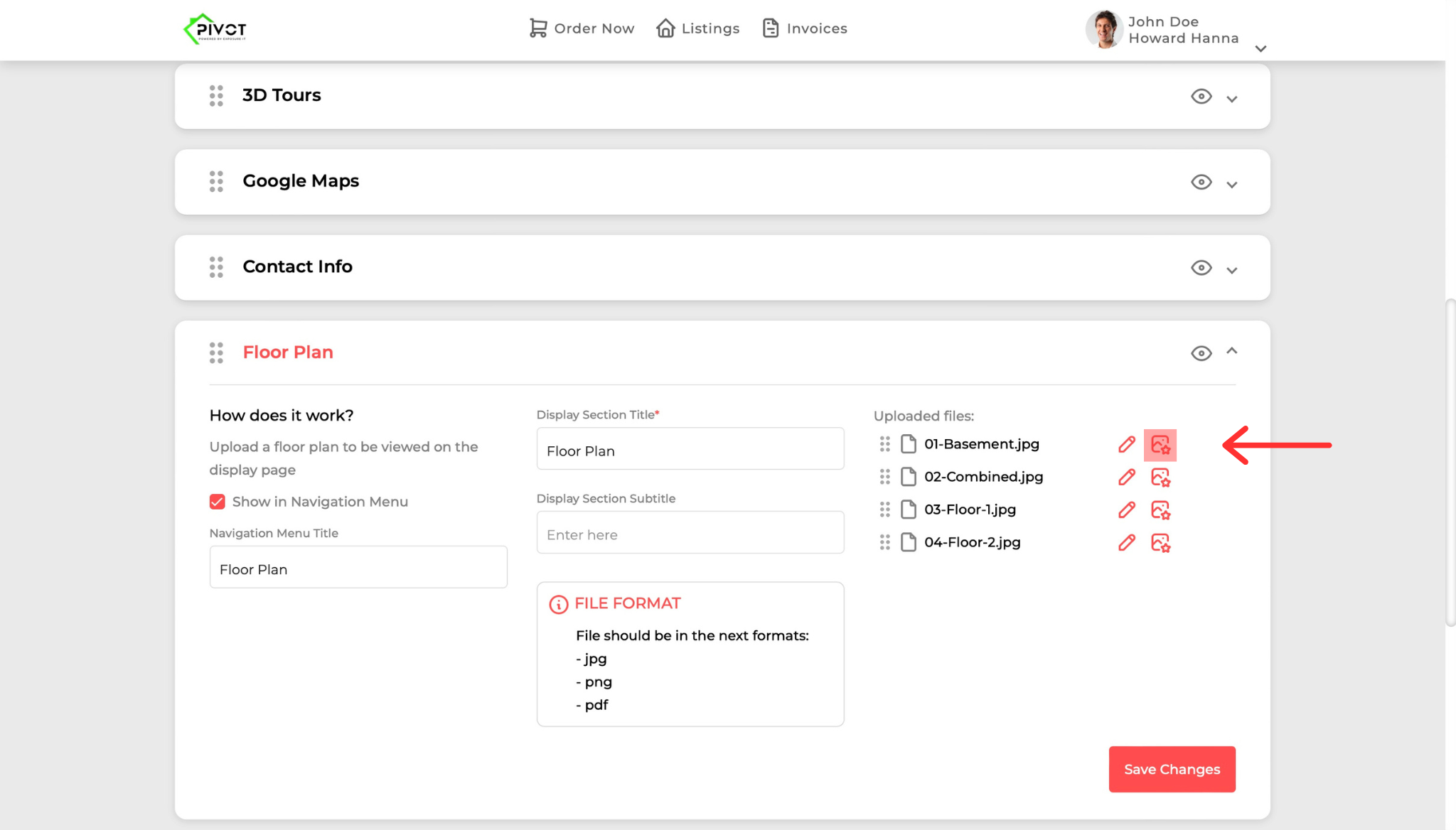Click the Display Section Subtitle field
Screen dimensions: 1456x830
(x=690, y=534)
